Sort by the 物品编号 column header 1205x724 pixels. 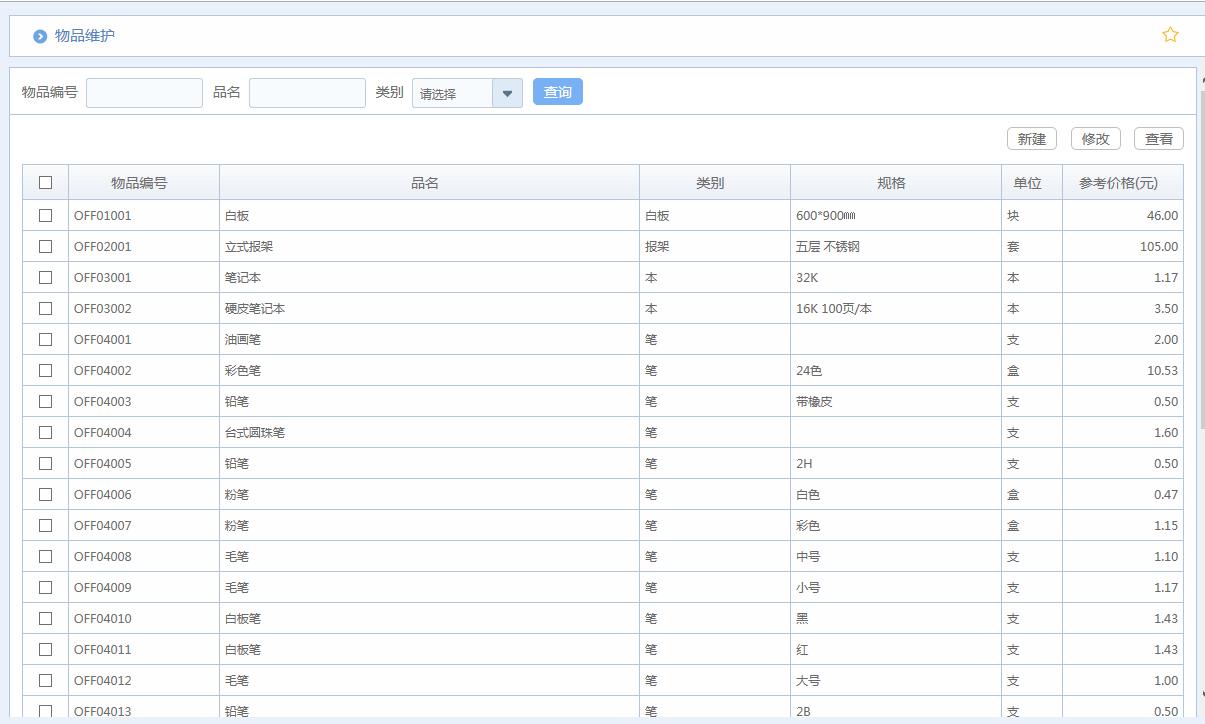tap(139, 183)
